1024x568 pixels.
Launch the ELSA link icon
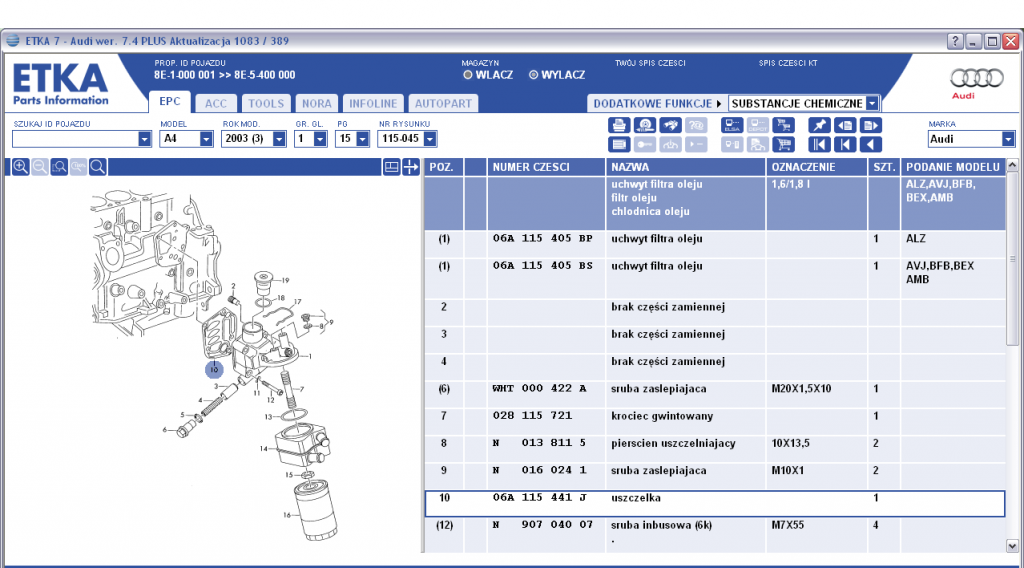(x=732, y=125)
